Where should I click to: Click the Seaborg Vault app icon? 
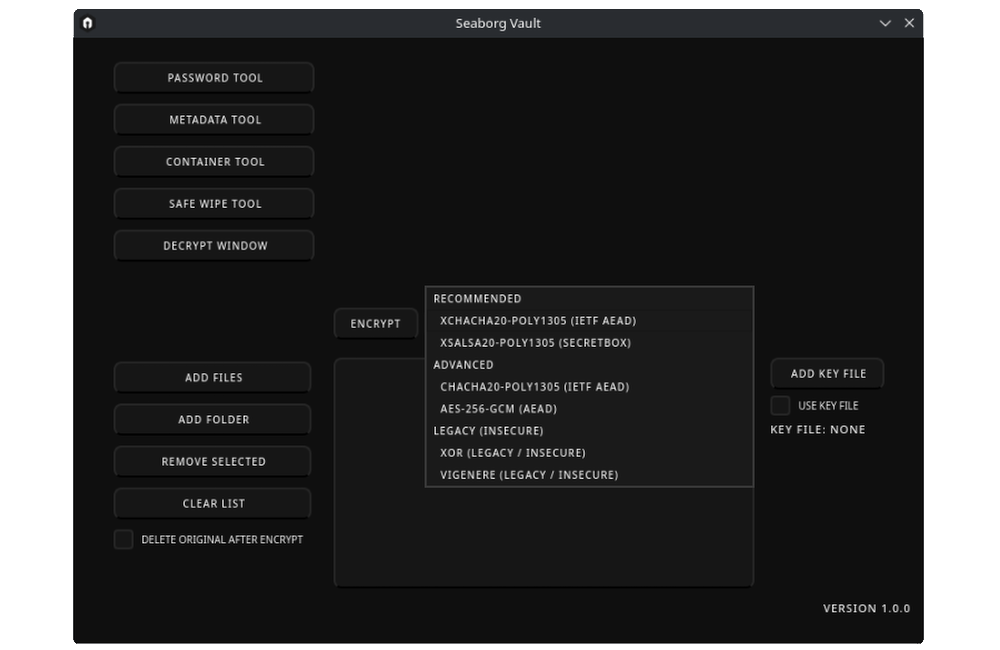(x=88, y=23)
